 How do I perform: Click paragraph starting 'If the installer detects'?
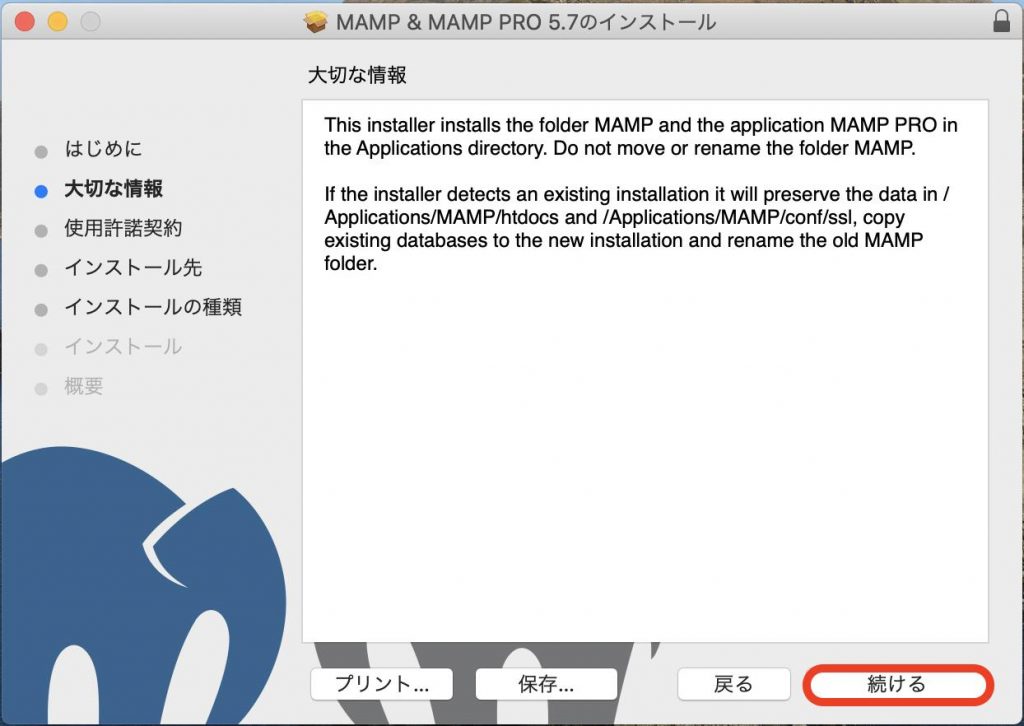(637, 229)
